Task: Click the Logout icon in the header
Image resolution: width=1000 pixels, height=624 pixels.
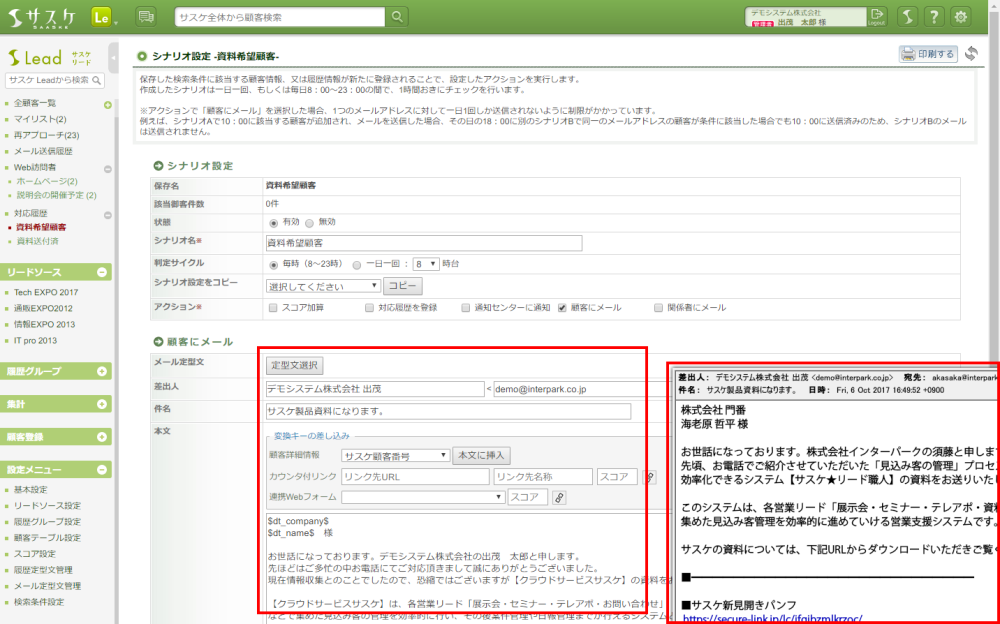Action: click(877, 16)
